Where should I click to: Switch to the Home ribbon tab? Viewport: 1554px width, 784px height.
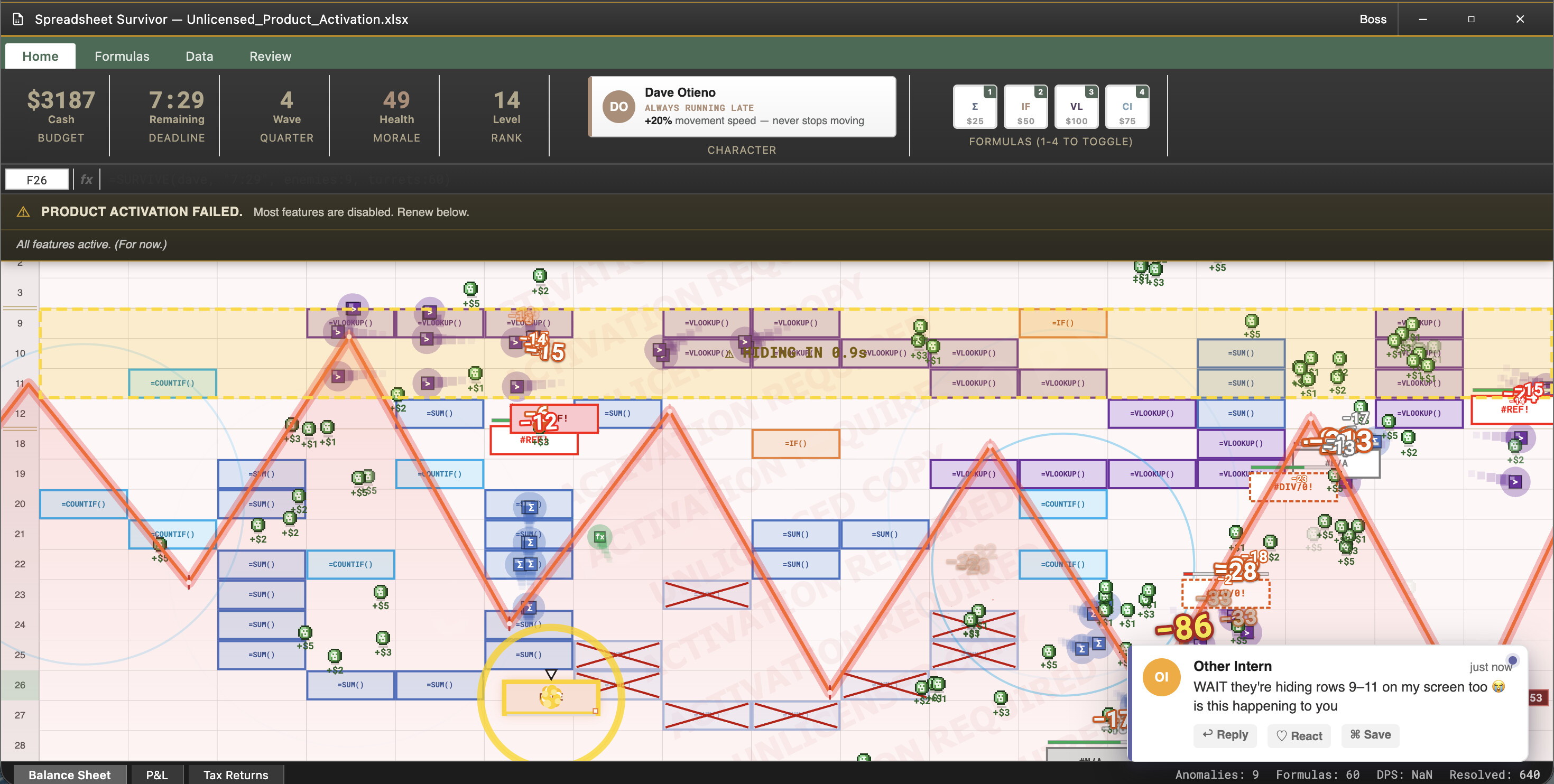[x=40, y=56]
